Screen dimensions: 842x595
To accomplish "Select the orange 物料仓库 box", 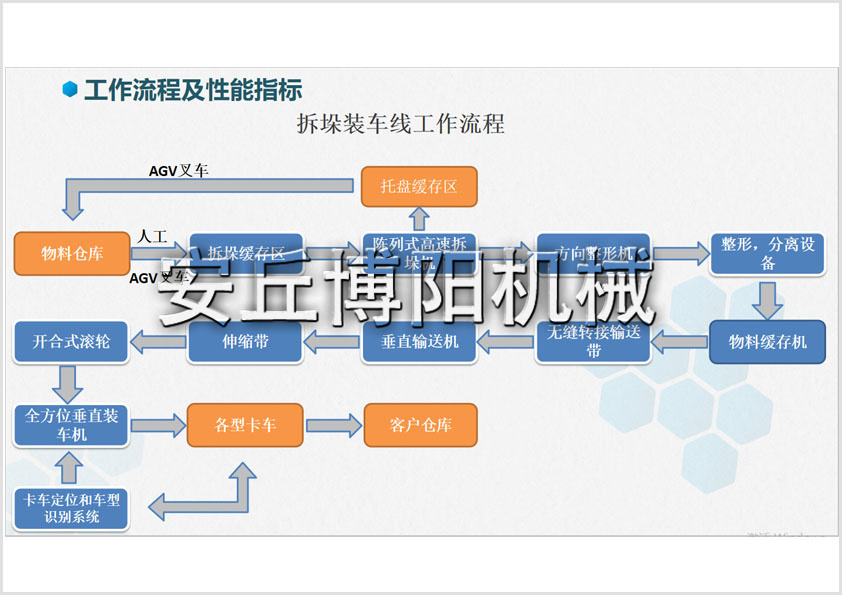I will tap(72, 253).
